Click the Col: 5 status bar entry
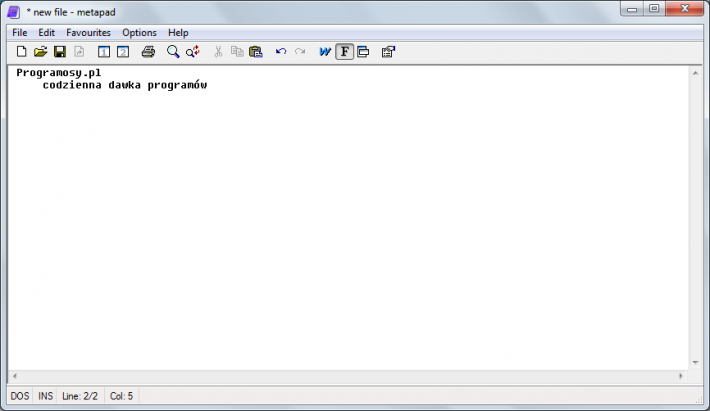 121,397
